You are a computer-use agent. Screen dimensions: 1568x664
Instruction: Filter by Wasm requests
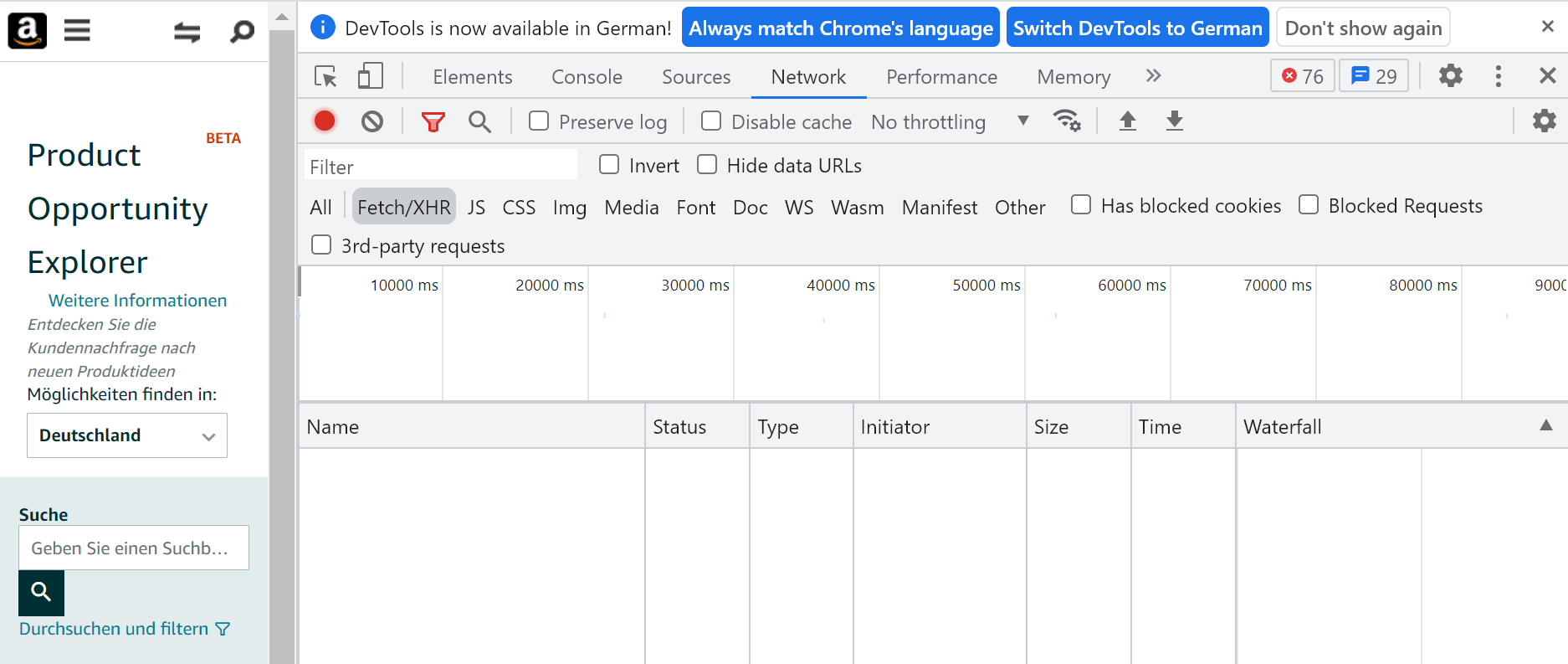click(x=857, y=207)
